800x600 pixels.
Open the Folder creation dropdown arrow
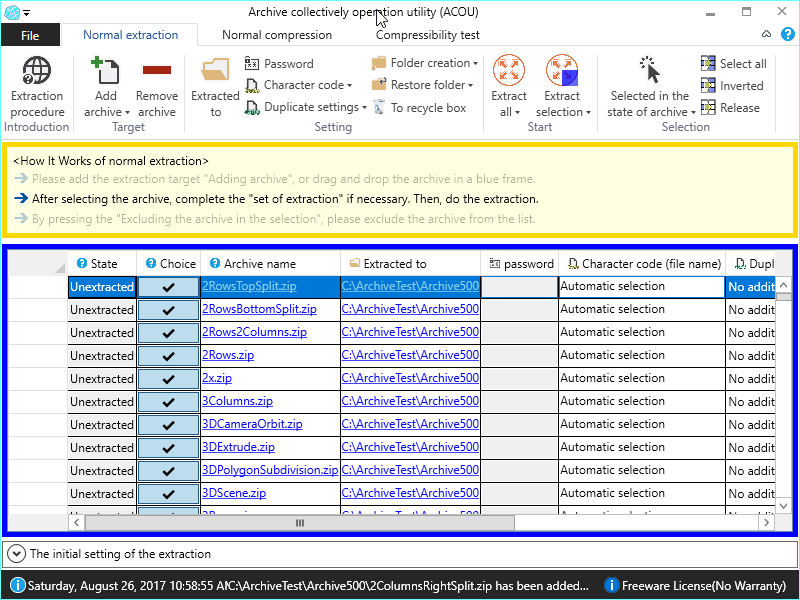tap(476, 64)
